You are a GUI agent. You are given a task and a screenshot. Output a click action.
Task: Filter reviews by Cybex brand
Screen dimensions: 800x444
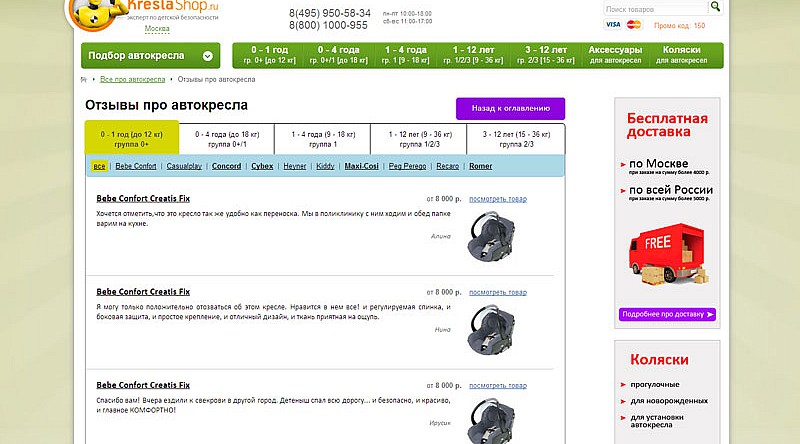tap(262, 166)
